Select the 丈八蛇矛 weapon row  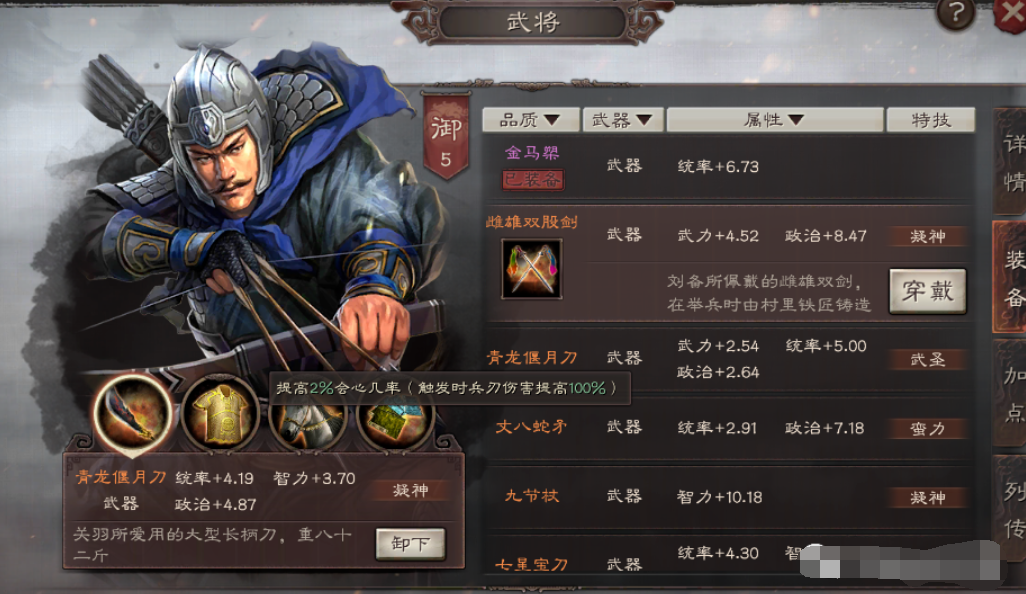tap(728, 428)
